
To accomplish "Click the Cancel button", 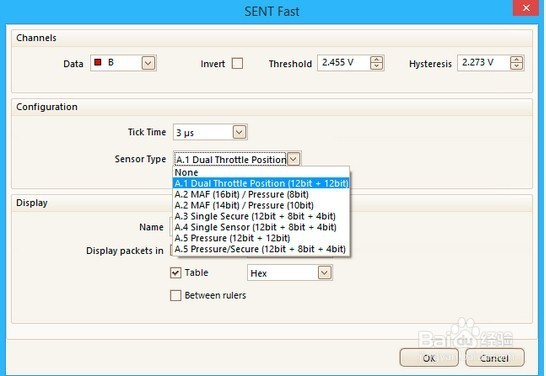I will click(x=494, y=358).
